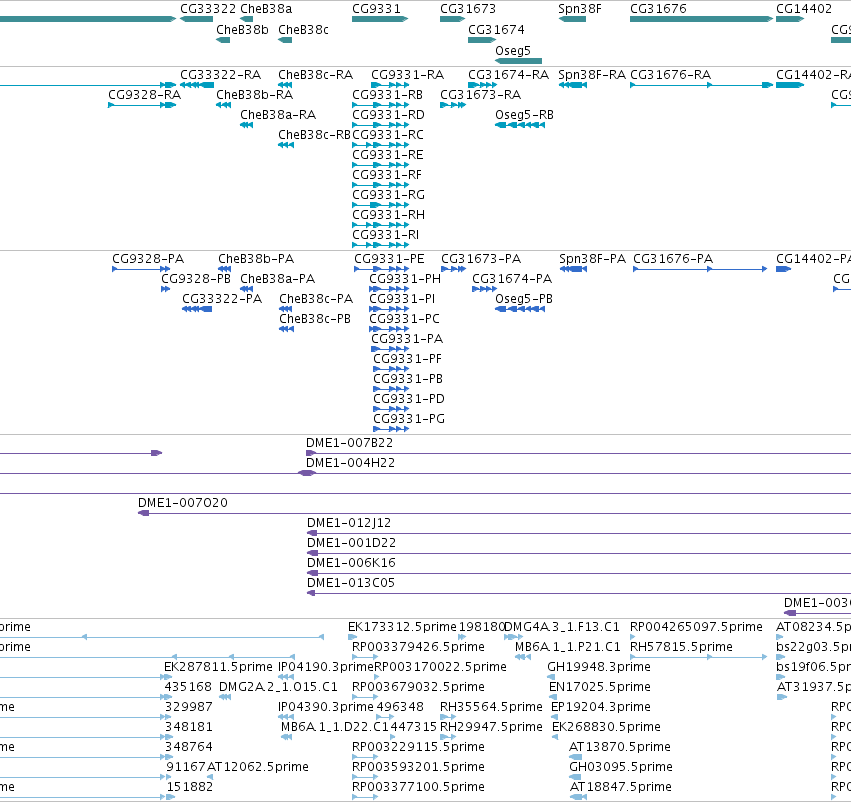The image size is (851, 802).
Task: Select protein CG9331-PF
Action: (x=391, y=369)
